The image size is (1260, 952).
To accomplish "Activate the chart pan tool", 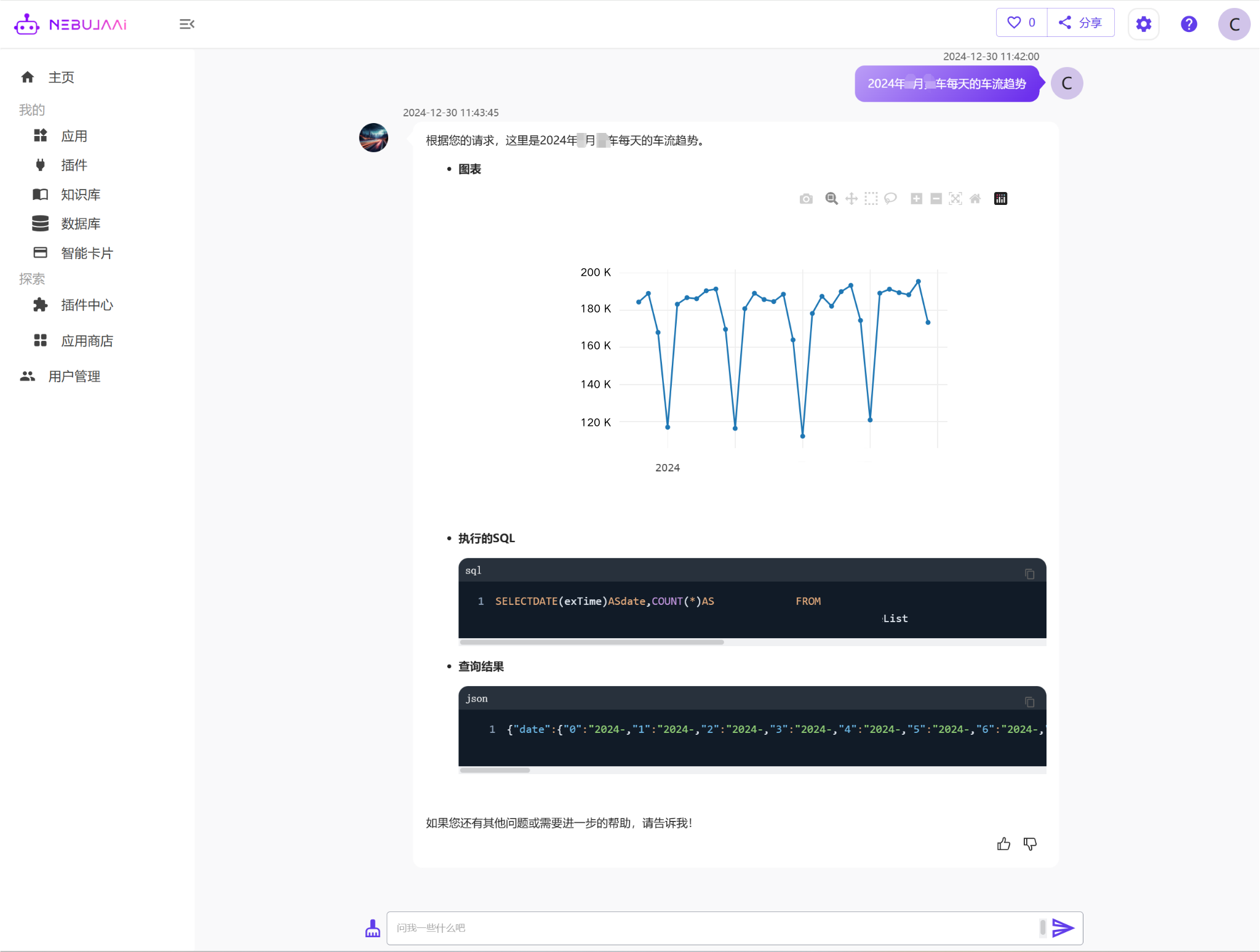I will 851,199.
